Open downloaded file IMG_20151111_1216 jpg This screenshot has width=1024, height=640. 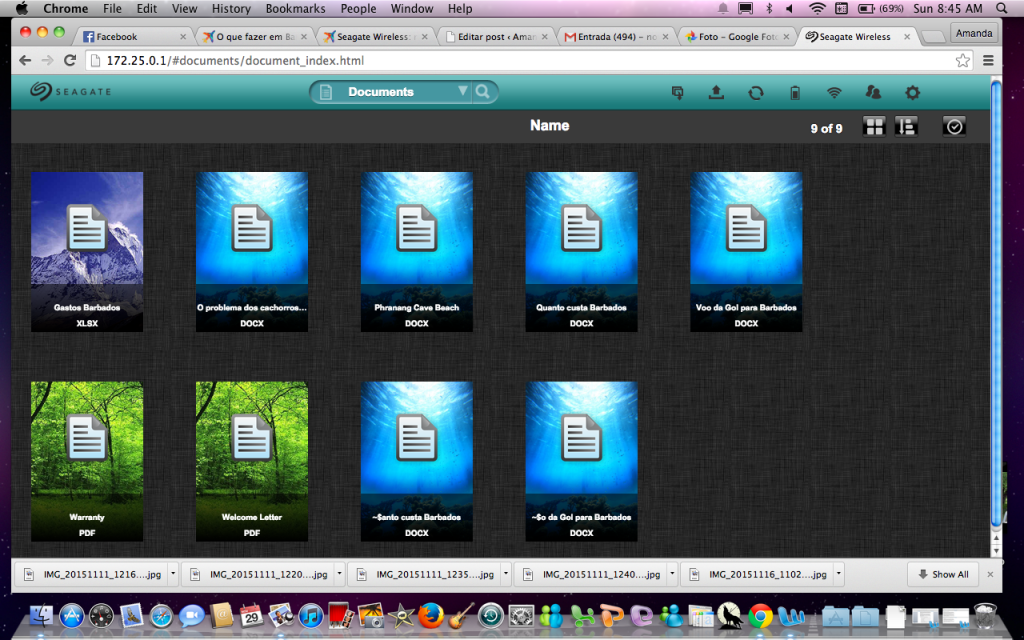92,574
